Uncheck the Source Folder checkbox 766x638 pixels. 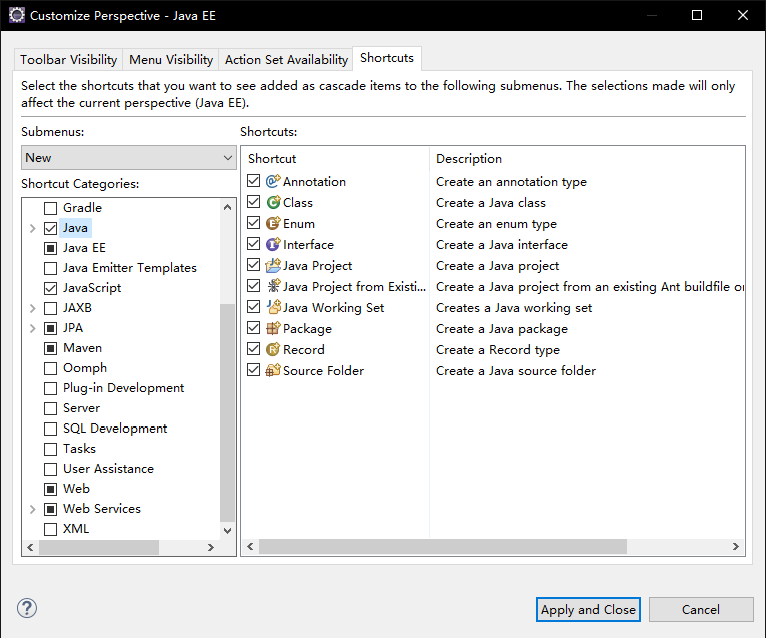pos(254,370)
